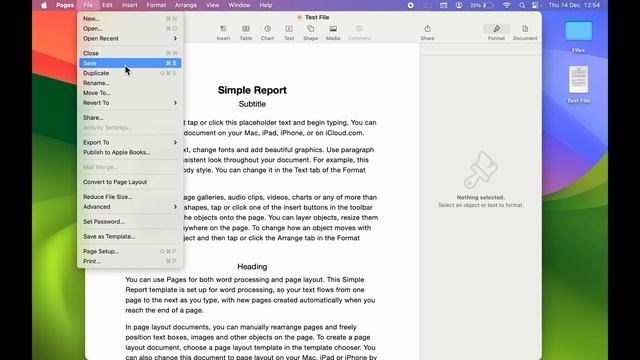Open the Arrange menu
The width and height of the screenshot is (640, 360).
tap(186, 5)
